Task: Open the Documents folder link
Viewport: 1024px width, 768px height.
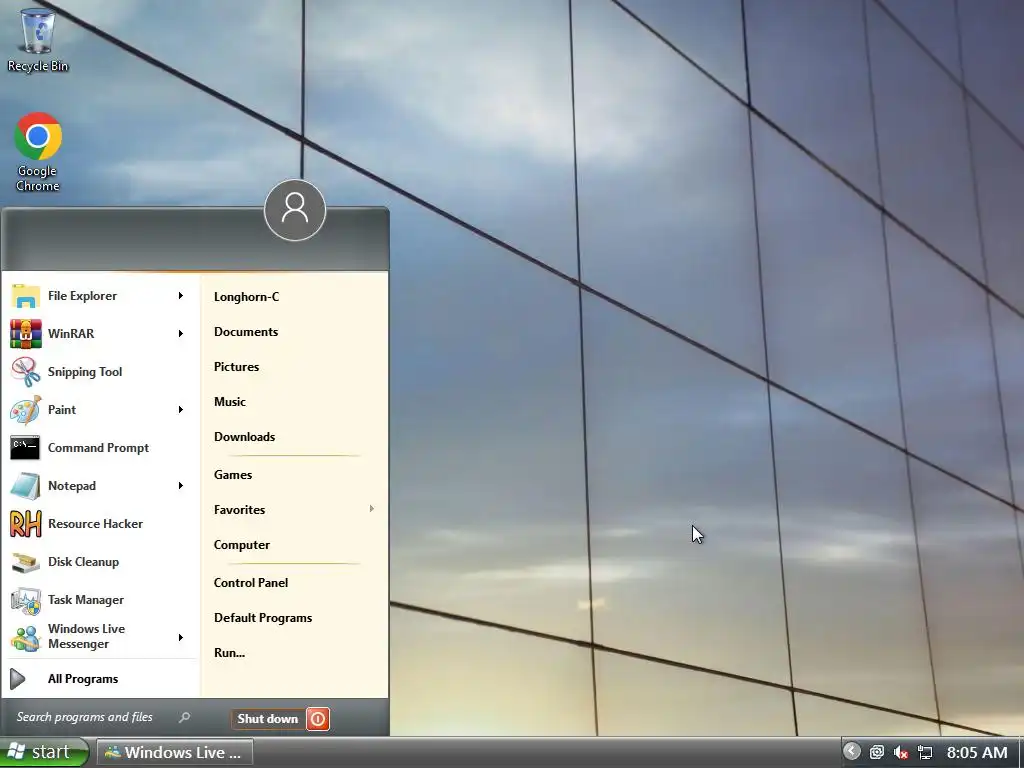Action: coord(246,332)
